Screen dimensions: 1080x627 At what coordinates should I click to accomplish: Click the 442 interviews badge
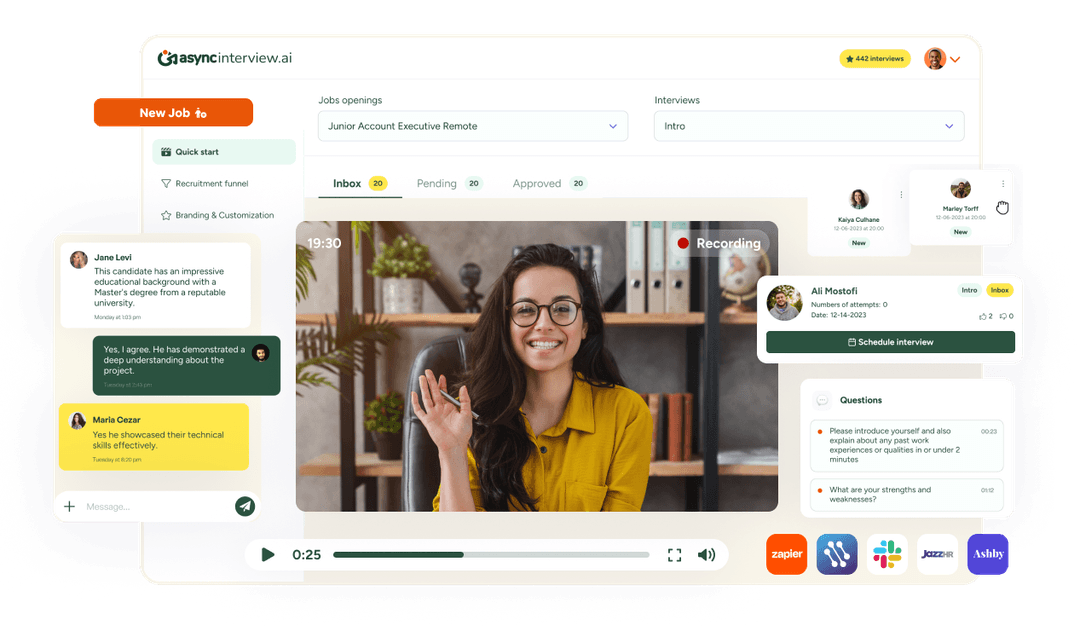click(x=874, y=58)
